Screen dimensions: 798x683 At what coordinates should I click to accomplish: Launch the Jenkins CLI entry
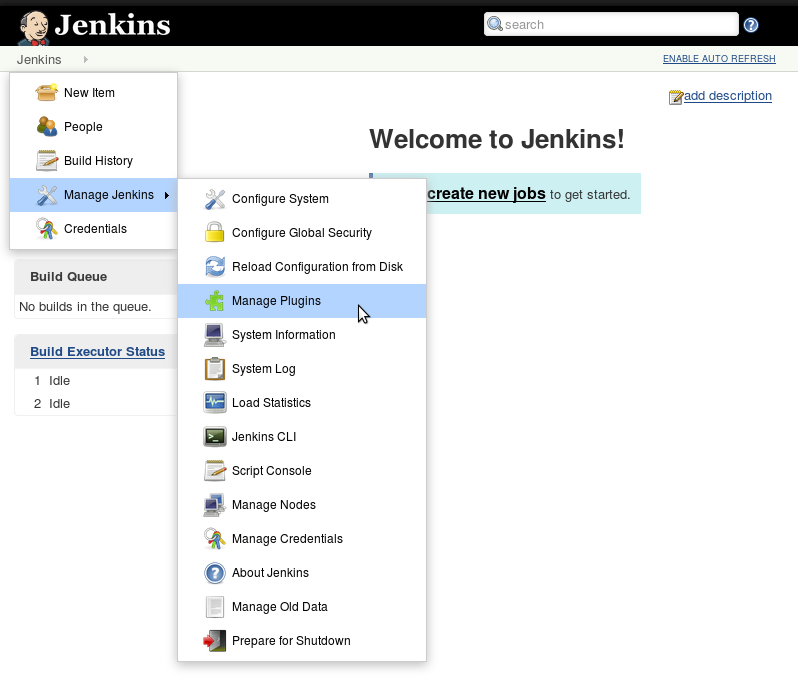[x=302, y=437]
